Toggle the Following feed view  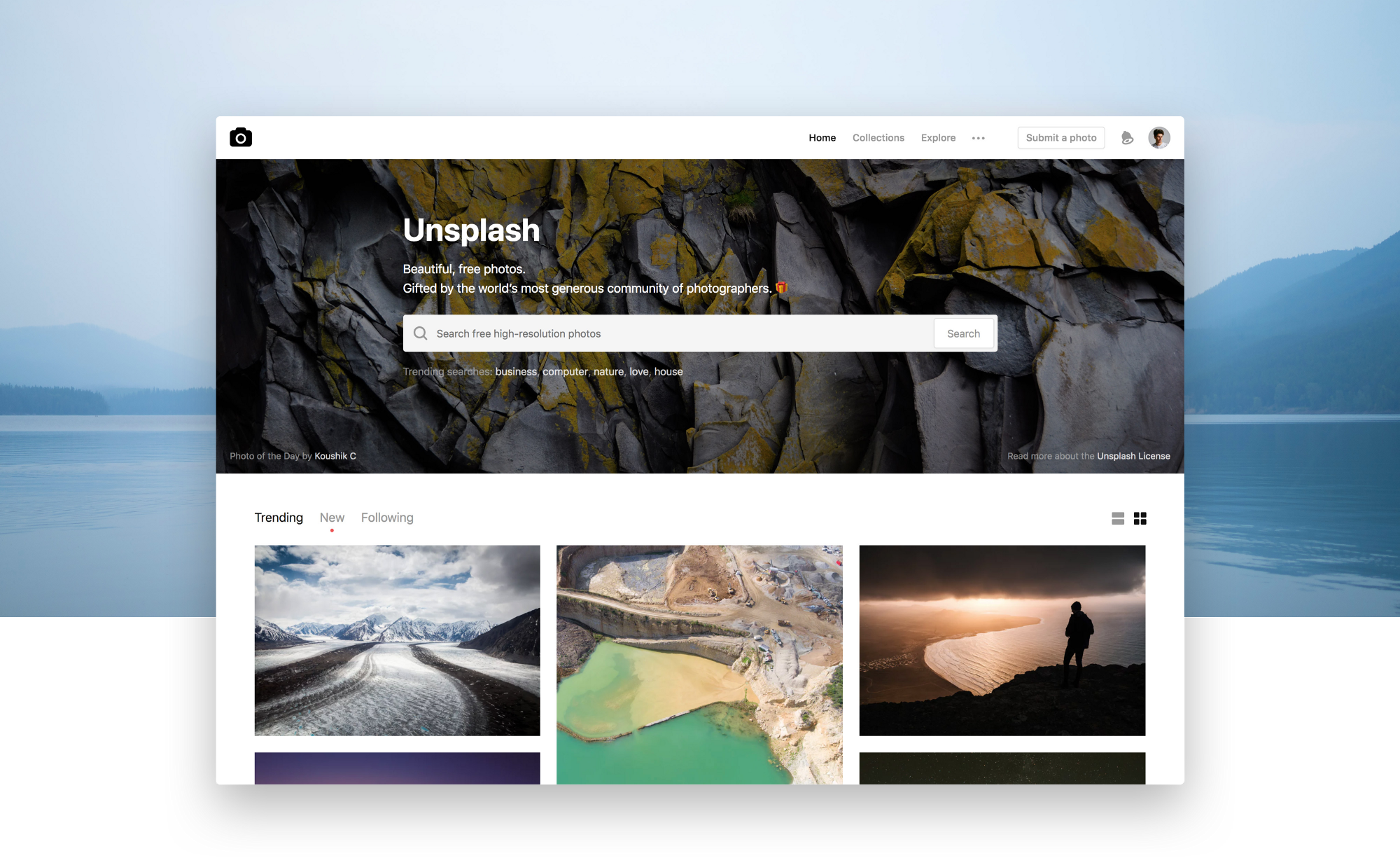[x=386, y=517]
